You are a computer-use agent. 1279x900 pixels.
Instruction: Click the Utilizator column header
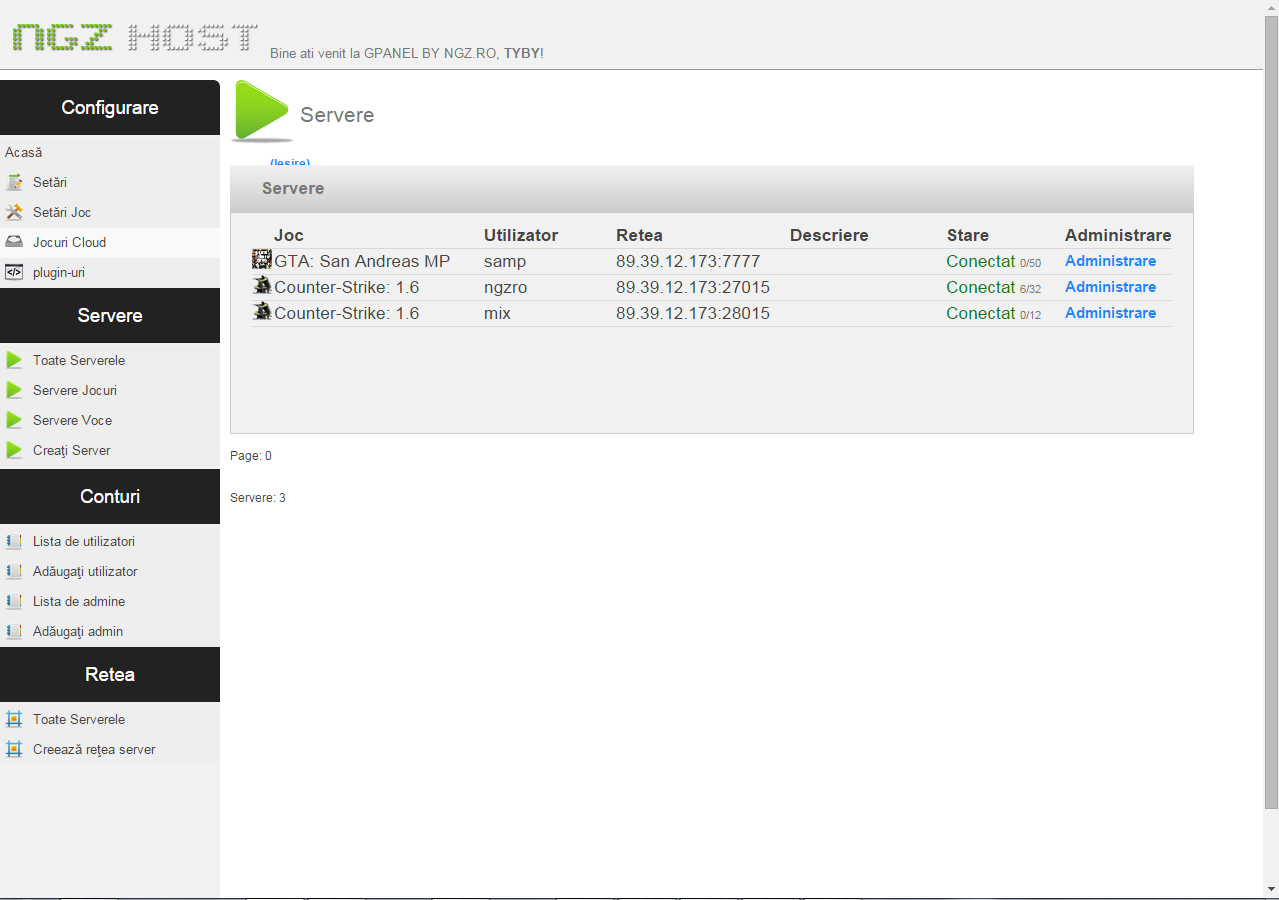click(521, 236)
